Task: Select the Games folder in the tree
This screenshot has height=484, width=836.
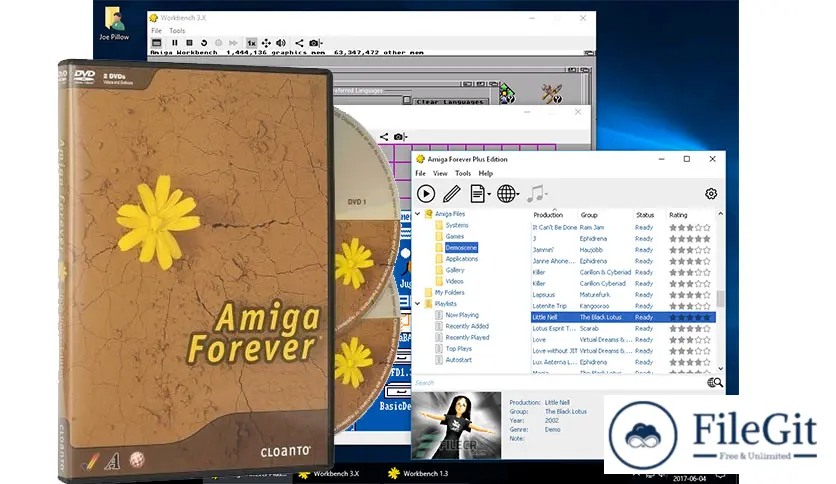Action: point(455,236)
